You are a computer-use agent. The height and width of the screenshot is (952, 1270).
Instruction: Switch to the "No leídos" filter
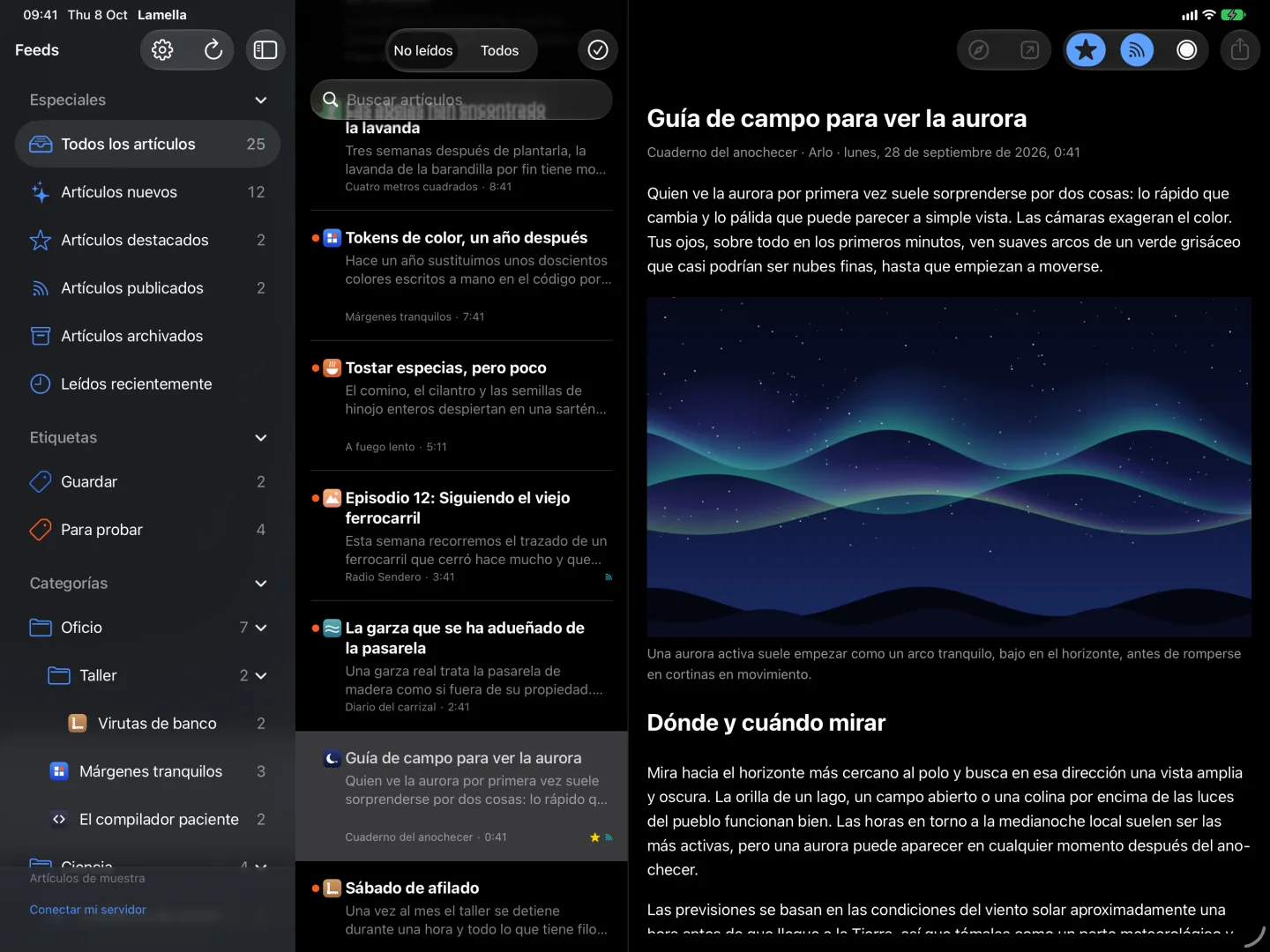[x=423, y=50]
